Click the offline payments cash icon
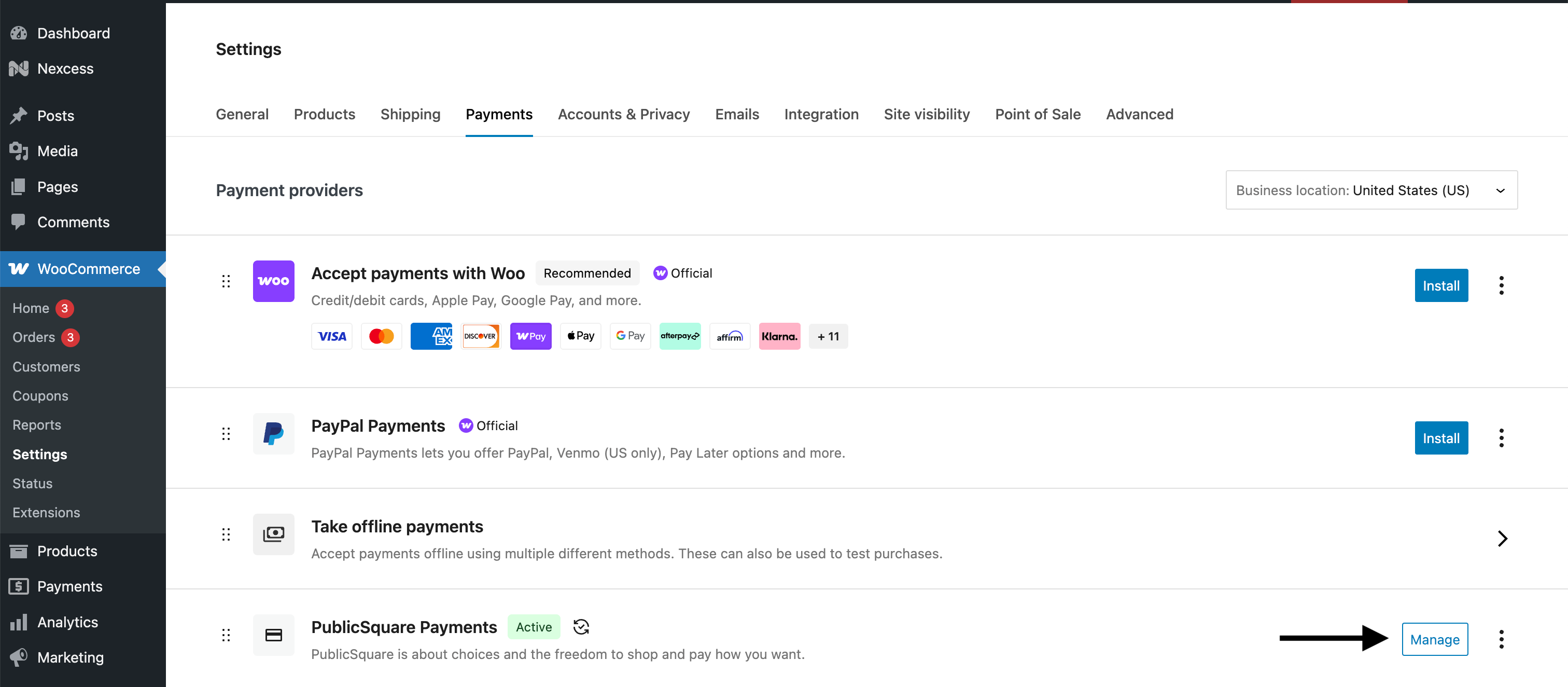This screenshot has height=687, width=1568. pyautogui.click(x=273, y=534)
